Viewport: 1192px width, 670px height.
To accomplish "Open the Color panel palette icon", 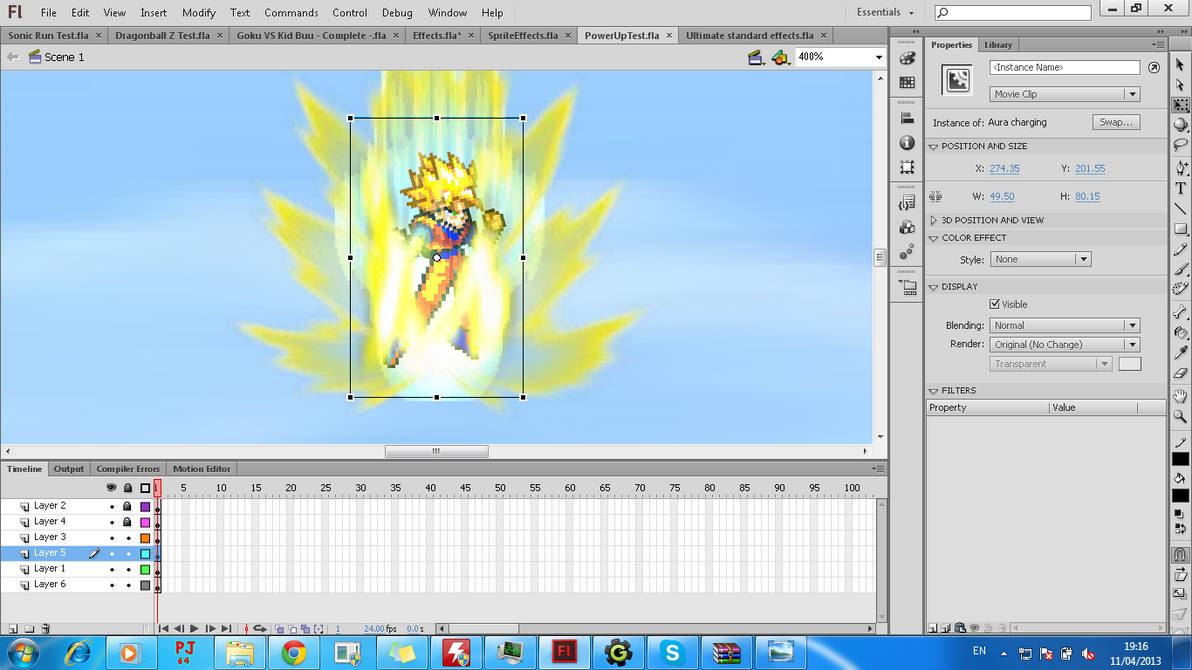I will tap(907, 59).
